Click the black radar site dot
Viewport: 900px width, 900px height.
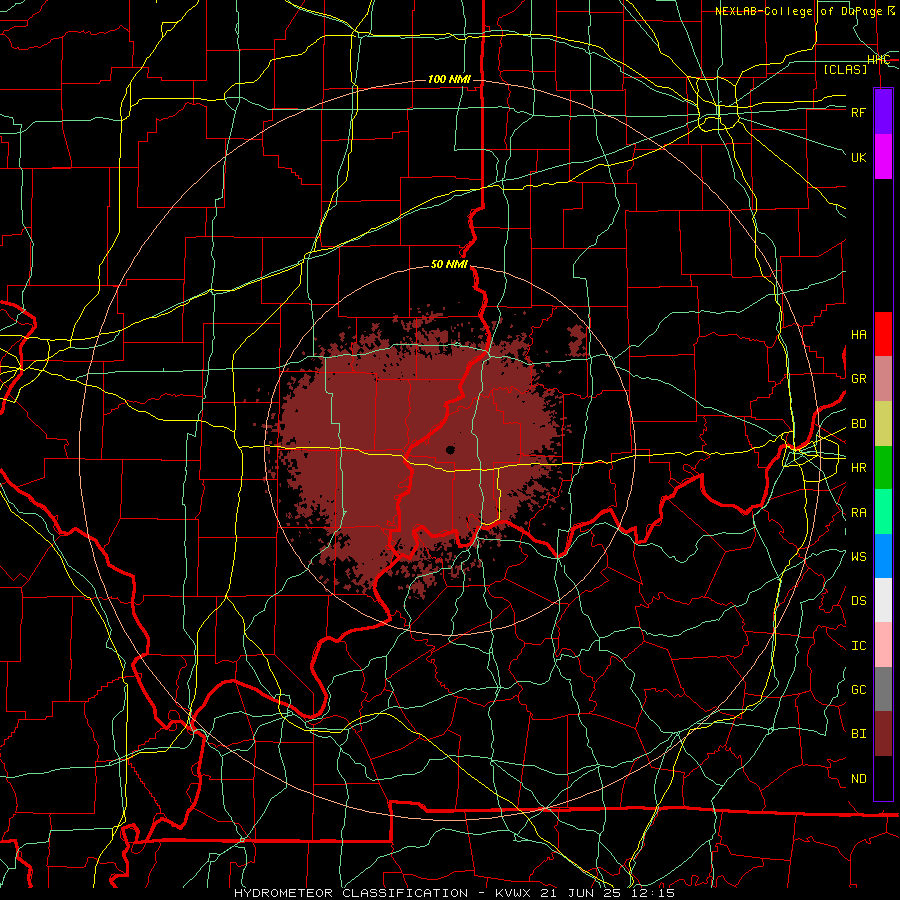tap(450, 449)
